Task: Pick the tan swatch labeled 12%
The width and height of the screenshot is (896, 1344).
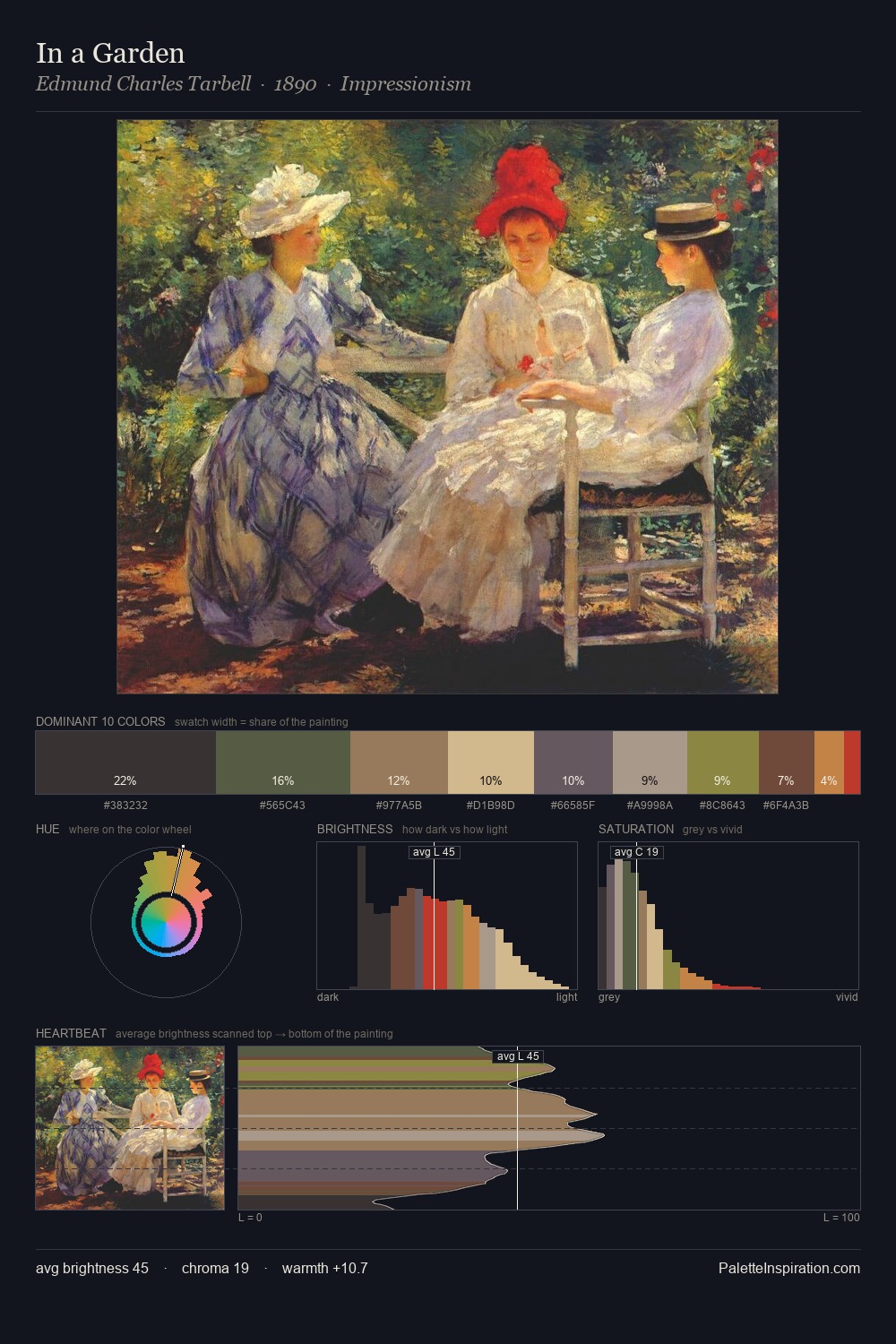Action: [399, 762]
